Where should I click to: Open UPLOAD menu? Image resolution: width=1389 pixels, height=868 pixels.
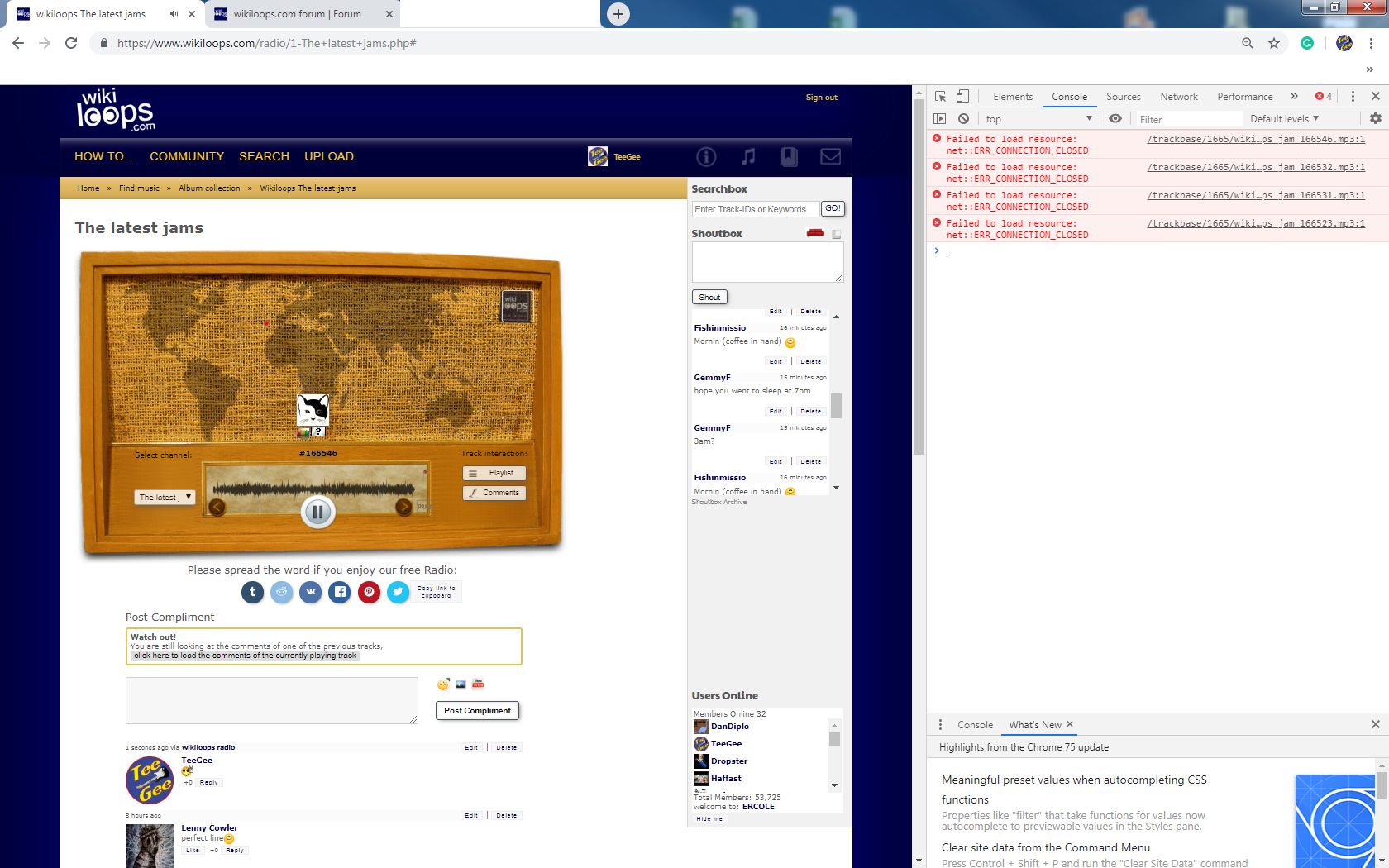pyautogui.click(x=329, y=156)
